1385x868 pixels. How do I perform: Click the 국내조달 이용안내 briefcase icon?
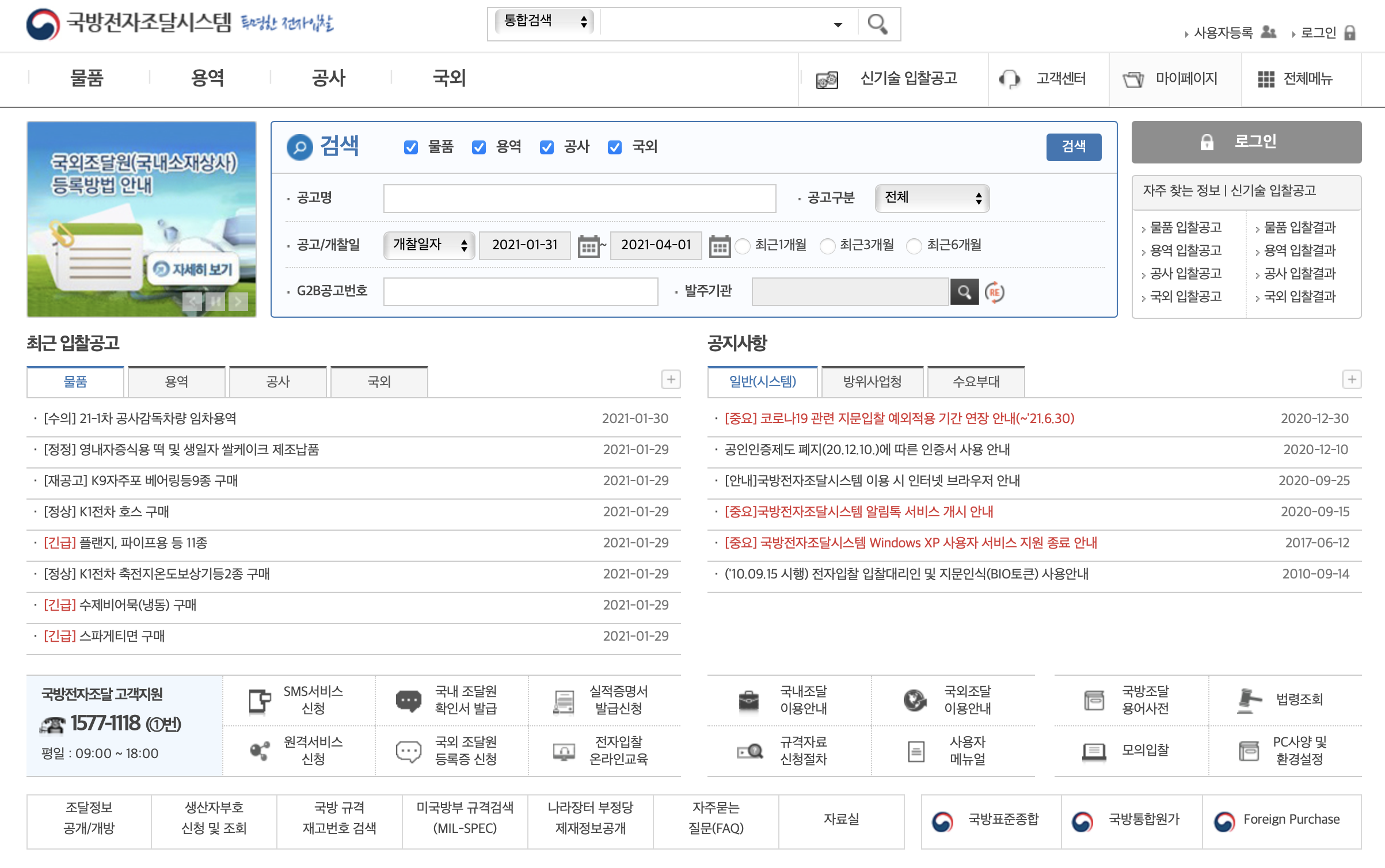pos(748,701)
